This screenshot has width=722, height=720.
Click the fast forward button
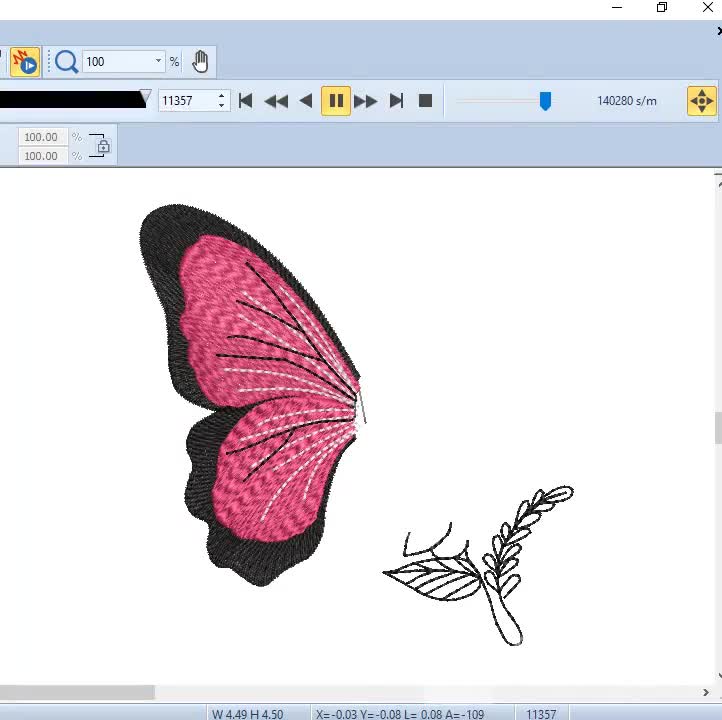click(x=366, y=101)
